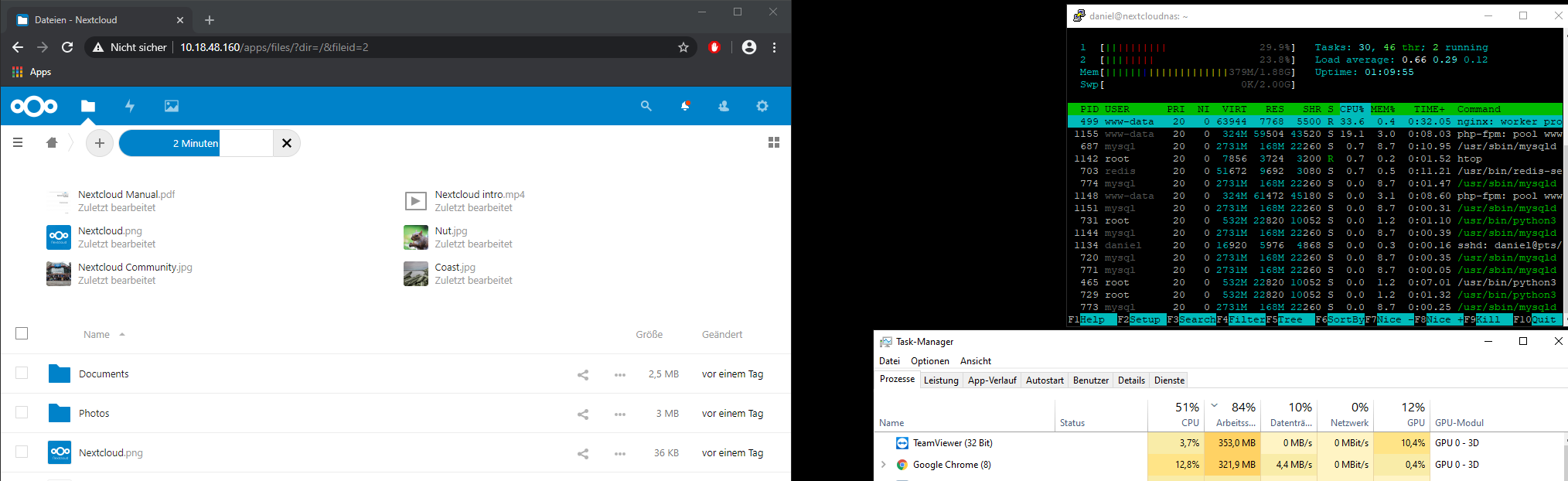
Task: Open the Gallery picture icon in header
Action: pos(172,106)
